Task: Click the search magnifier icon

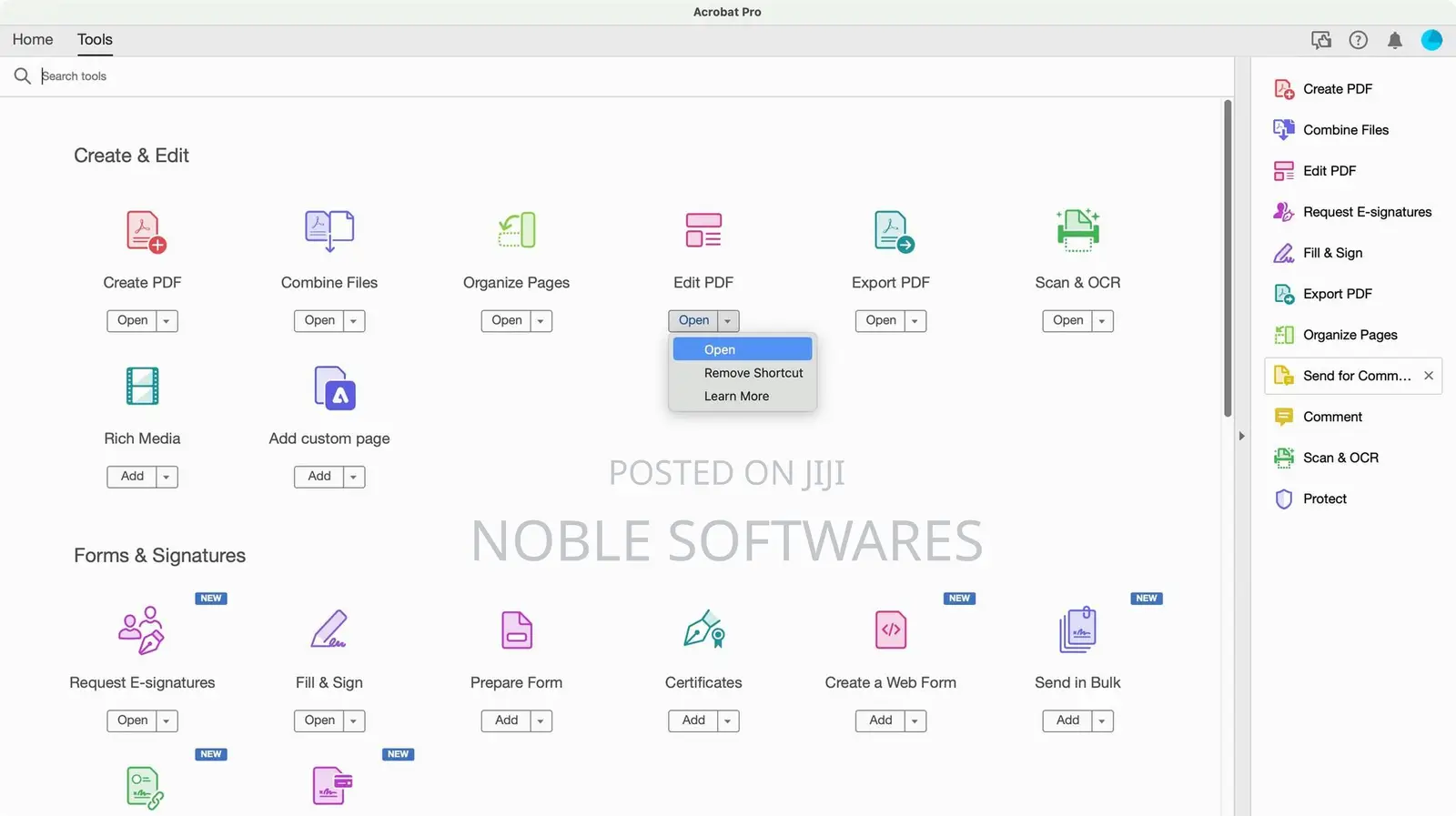Action: [23, 76]
